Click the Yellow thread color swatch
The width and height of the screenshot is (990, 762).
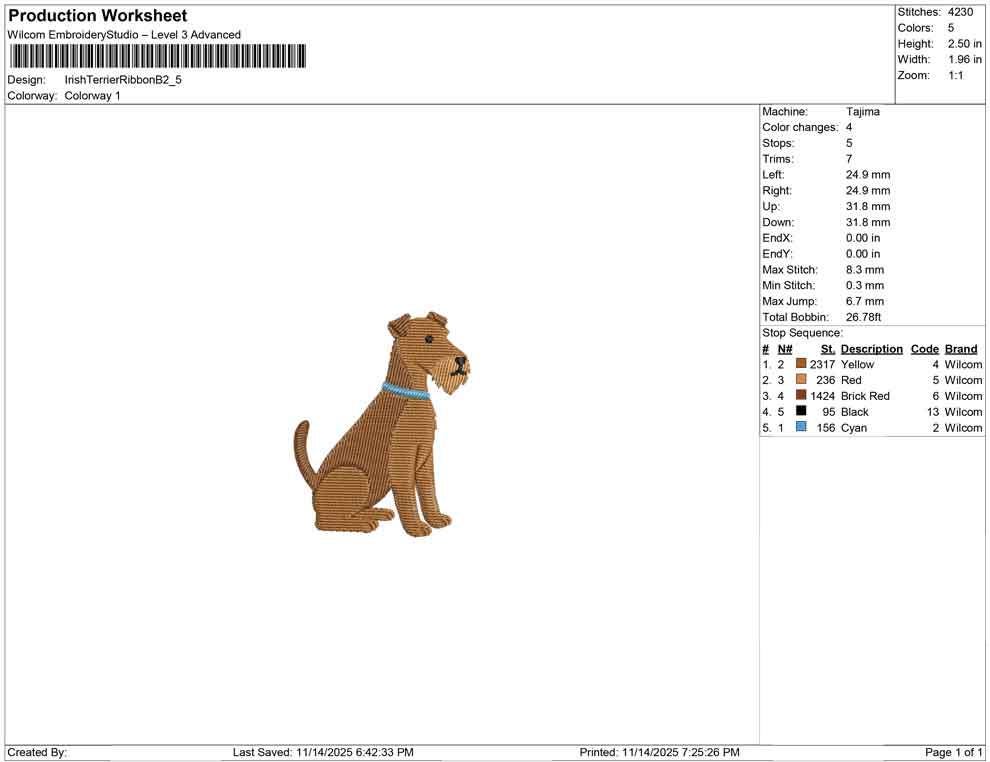click(x=800, y=364)
